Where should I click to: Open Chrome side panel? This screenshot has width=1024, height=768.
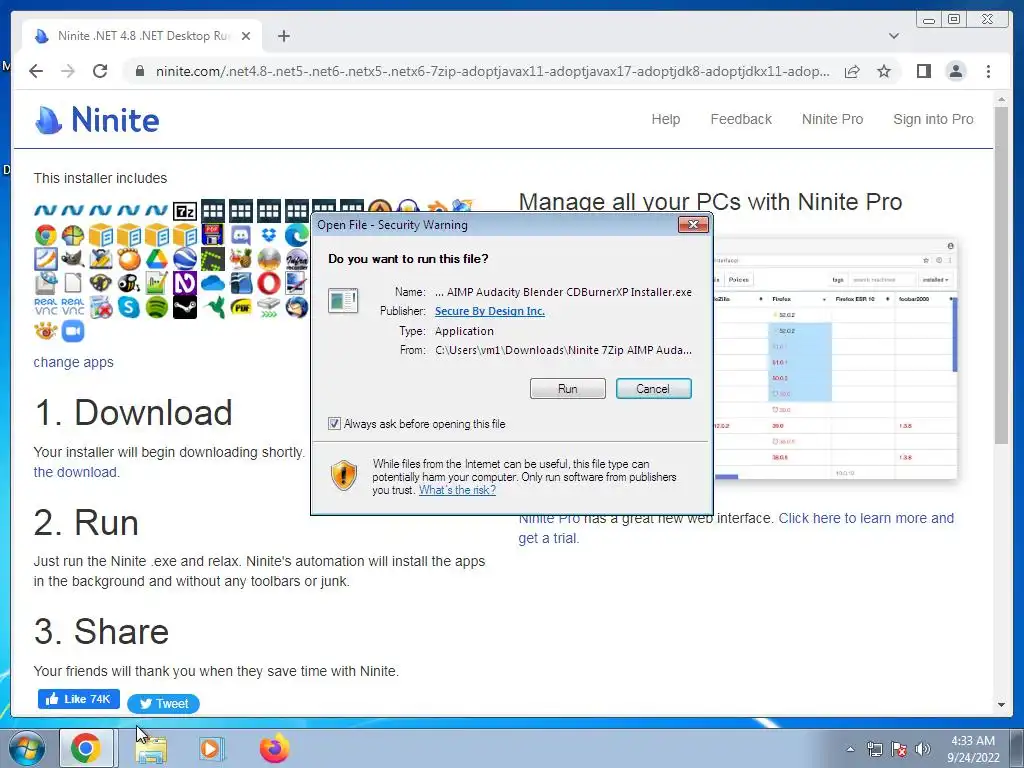tap(923, 71)
